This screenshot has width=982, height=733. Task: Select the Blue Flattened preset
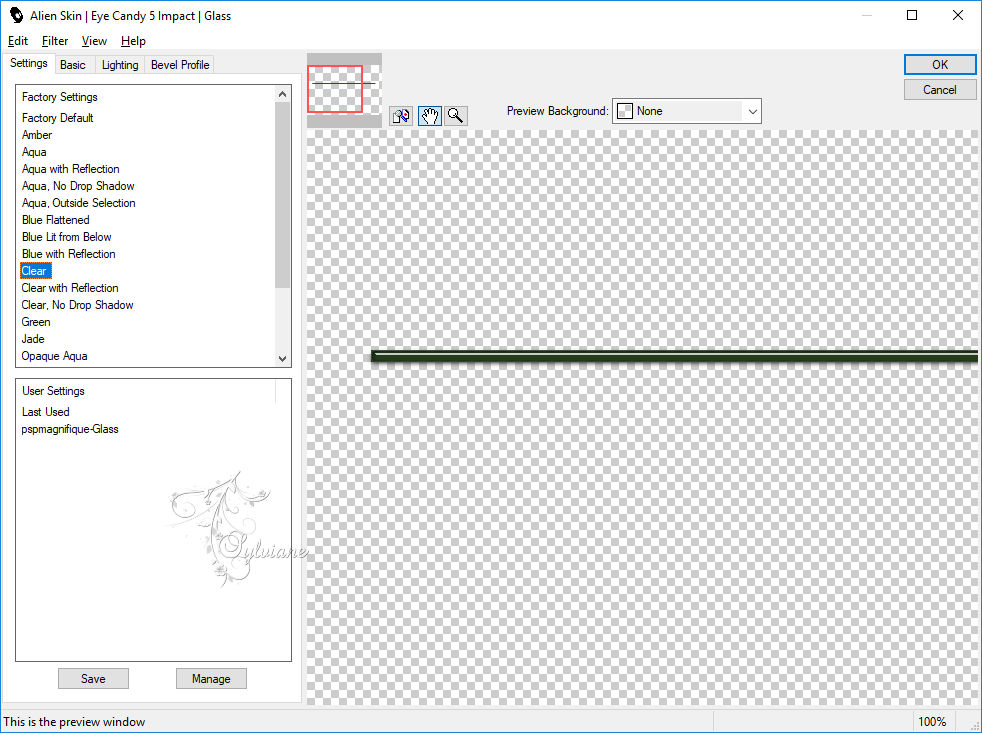(55, 219)
